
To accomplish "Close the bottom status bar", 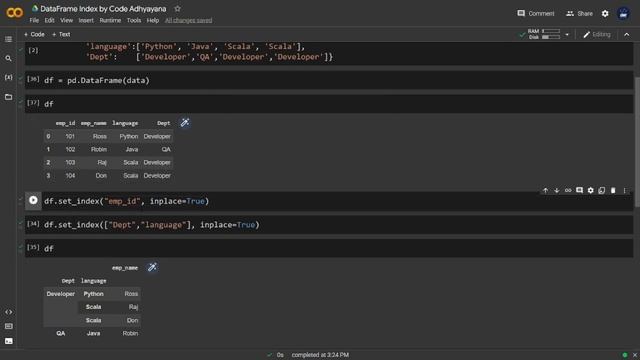I will click(635, 355).
